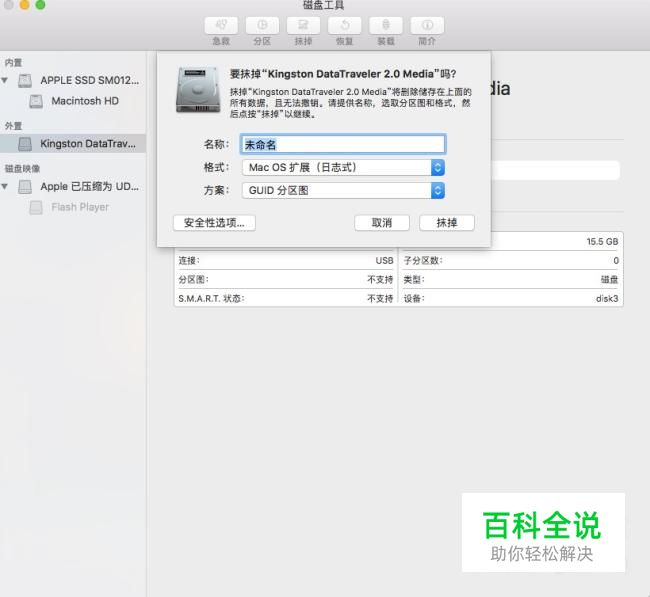Click the 子分区数 label
Screen dimensions: 650x597
click(x=423, y=260)
